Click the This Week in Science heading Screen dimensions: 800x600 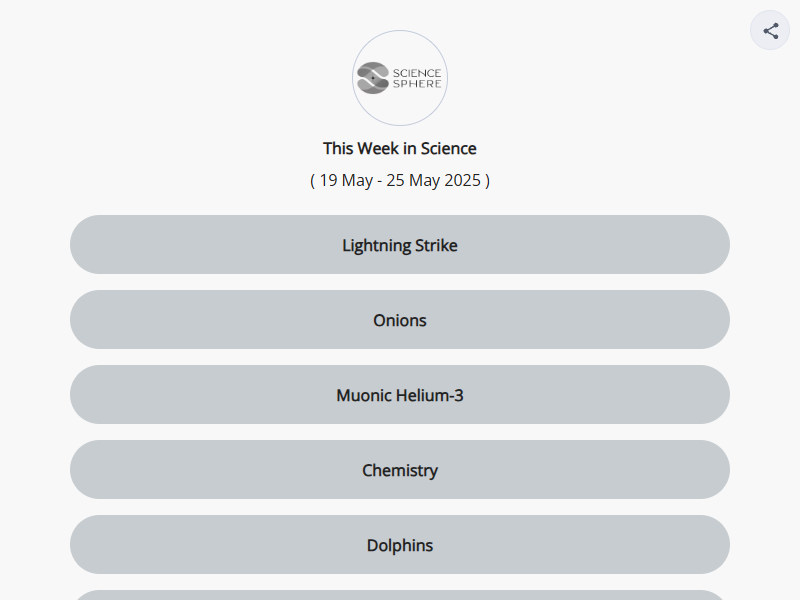point(400,148)
